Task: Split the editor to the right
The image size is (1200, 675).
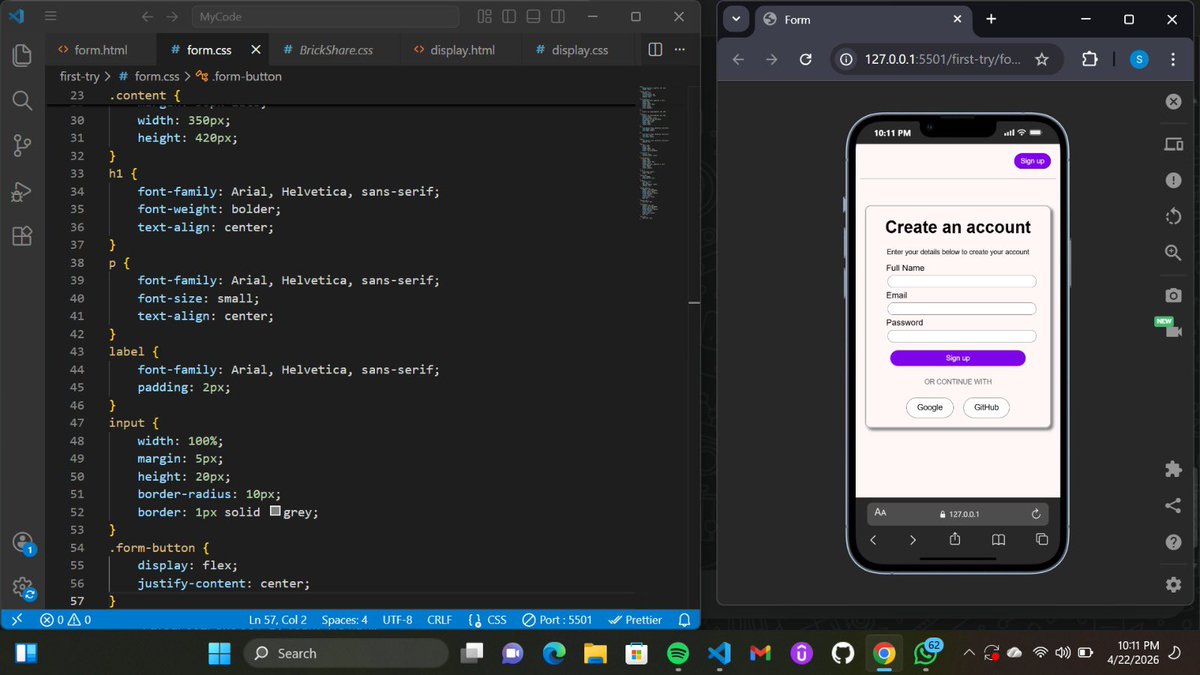Action: click(x=656, y=50)
